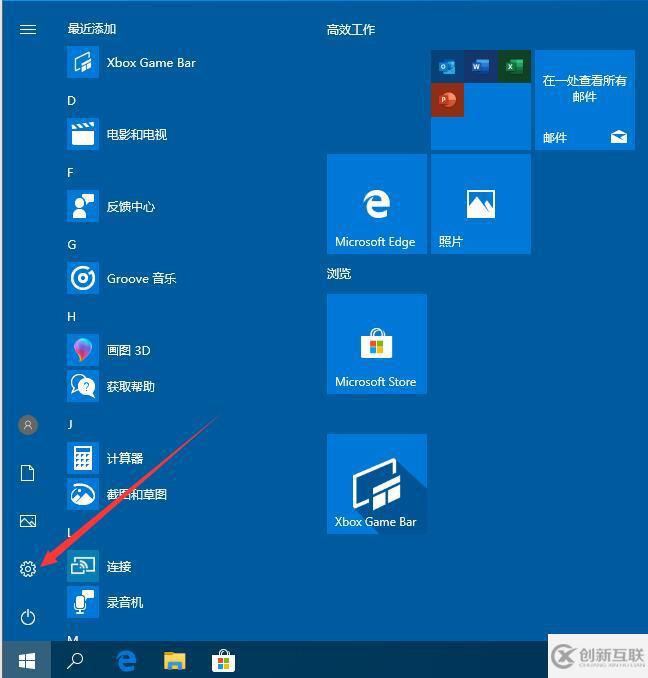Click the Windows Start button on the taskbar
The image size is (648, 678).
click(27, 660)
